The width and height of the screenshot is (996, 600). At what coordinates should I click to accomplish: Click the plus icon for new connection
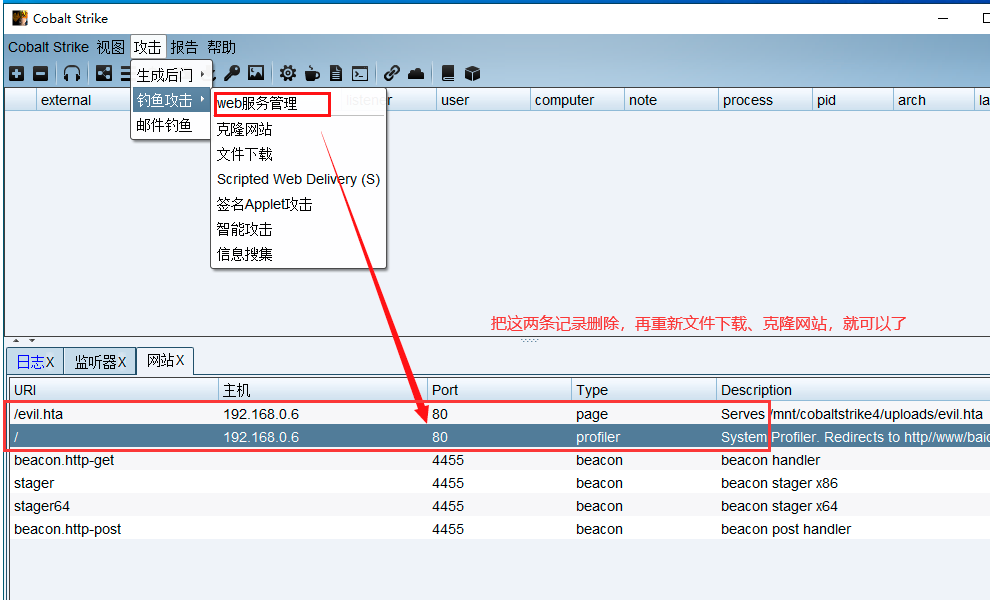[17, 73]
